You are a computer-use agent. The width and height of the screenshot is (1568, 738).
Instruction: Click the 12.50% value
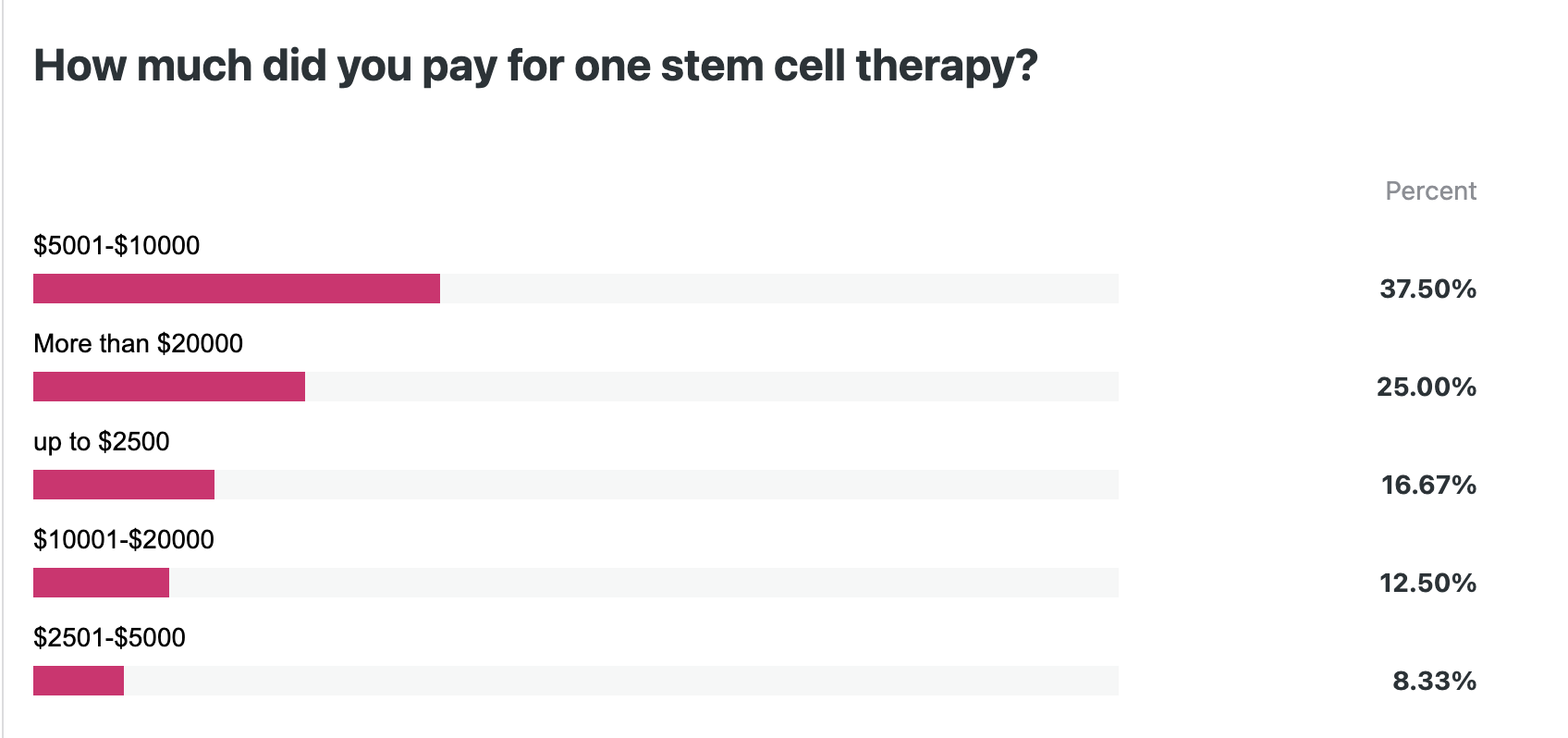click(1427, 583)
